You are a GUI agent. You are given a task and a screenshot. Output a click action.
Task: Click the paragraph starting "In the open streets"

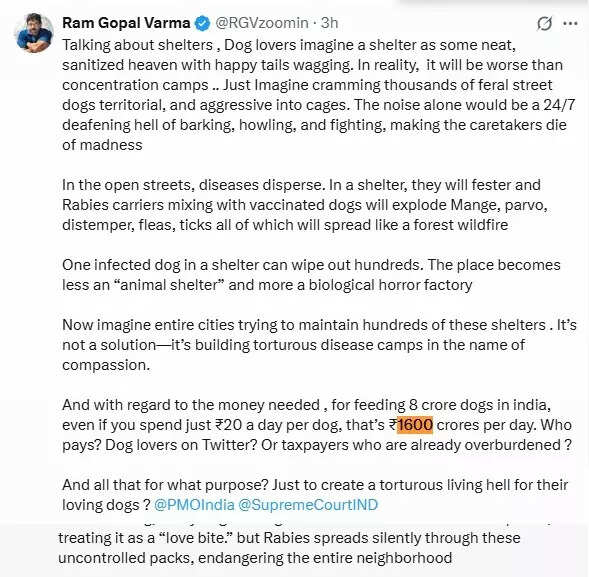click(305, 205)
